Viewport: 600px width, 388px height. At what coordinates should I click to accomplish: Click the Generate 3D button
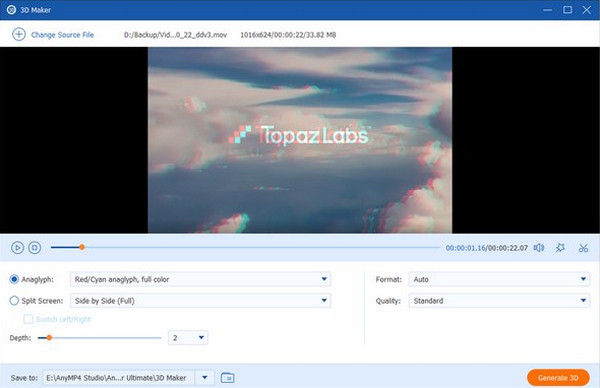pos(558,378)
